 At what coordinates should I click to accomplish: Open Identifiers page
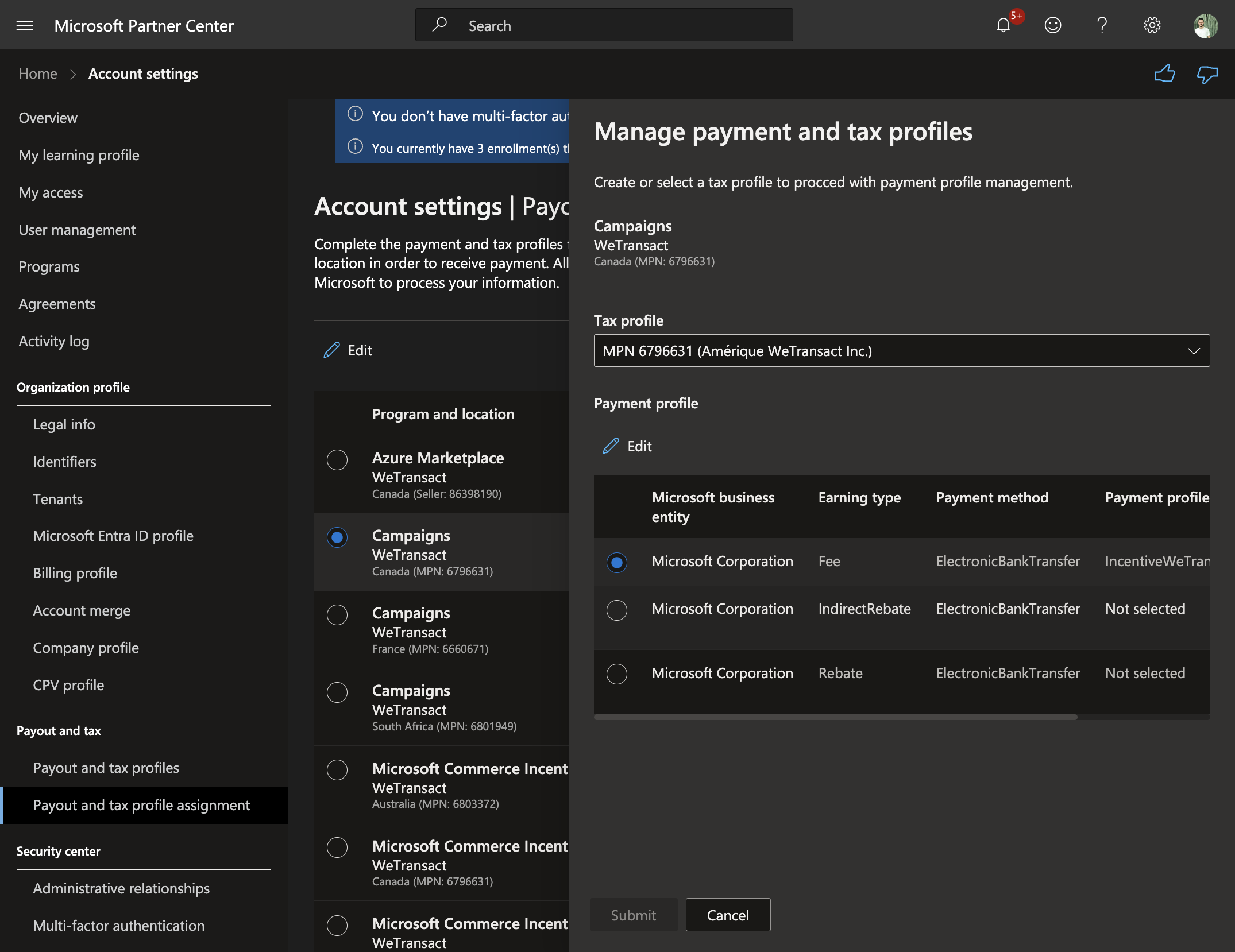[65, 462]
